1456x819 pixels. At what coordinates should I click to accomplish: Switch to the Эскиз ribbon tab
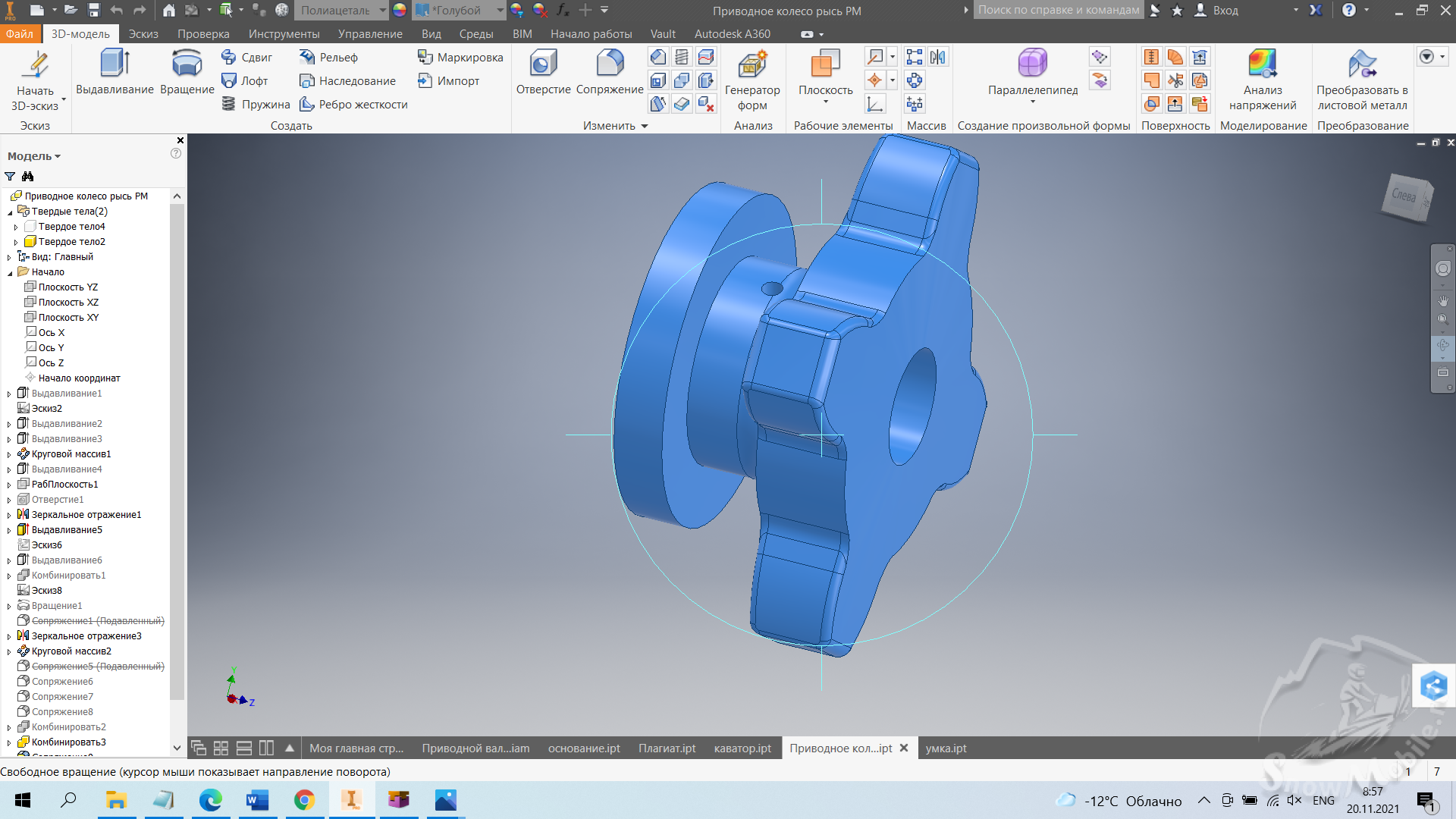(x=143, y=33)
